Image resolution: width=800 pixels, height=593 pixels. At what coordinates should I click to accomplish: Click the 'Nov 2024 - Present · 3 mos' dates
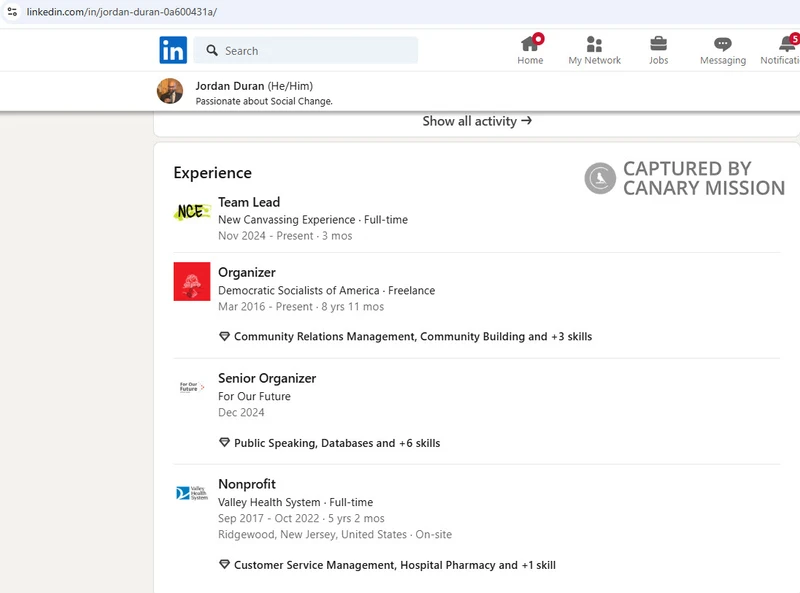coord(285,236)
